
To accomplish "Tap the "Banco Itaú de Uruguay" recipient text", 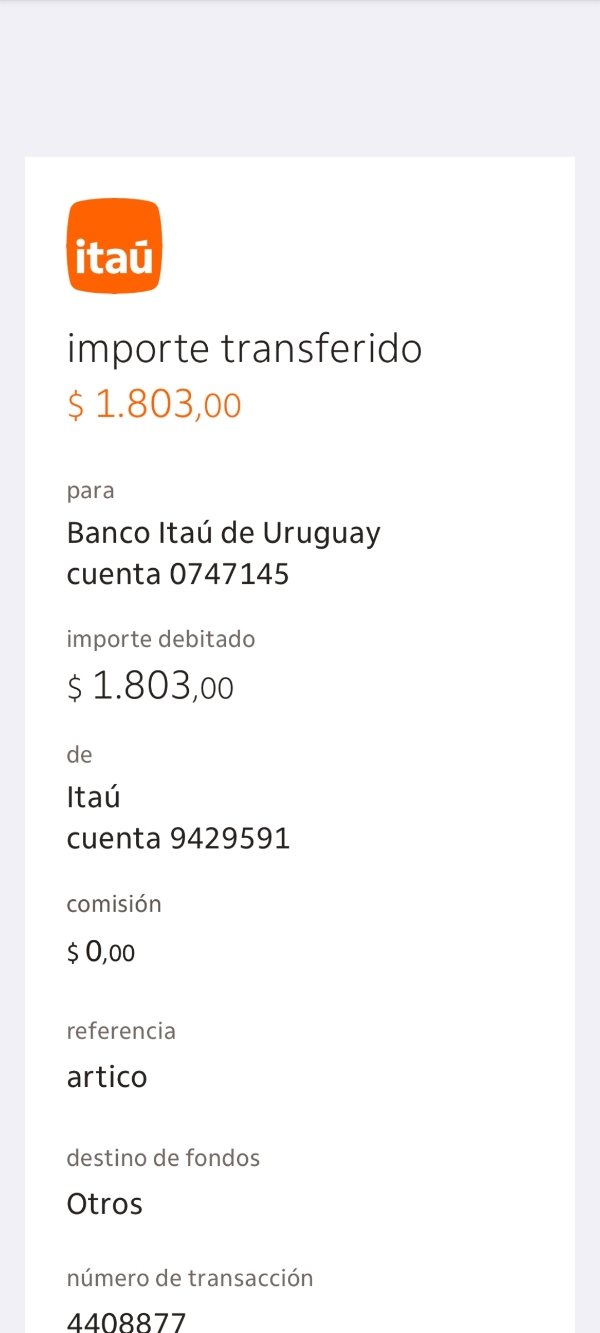I will [x=223, y=533].
